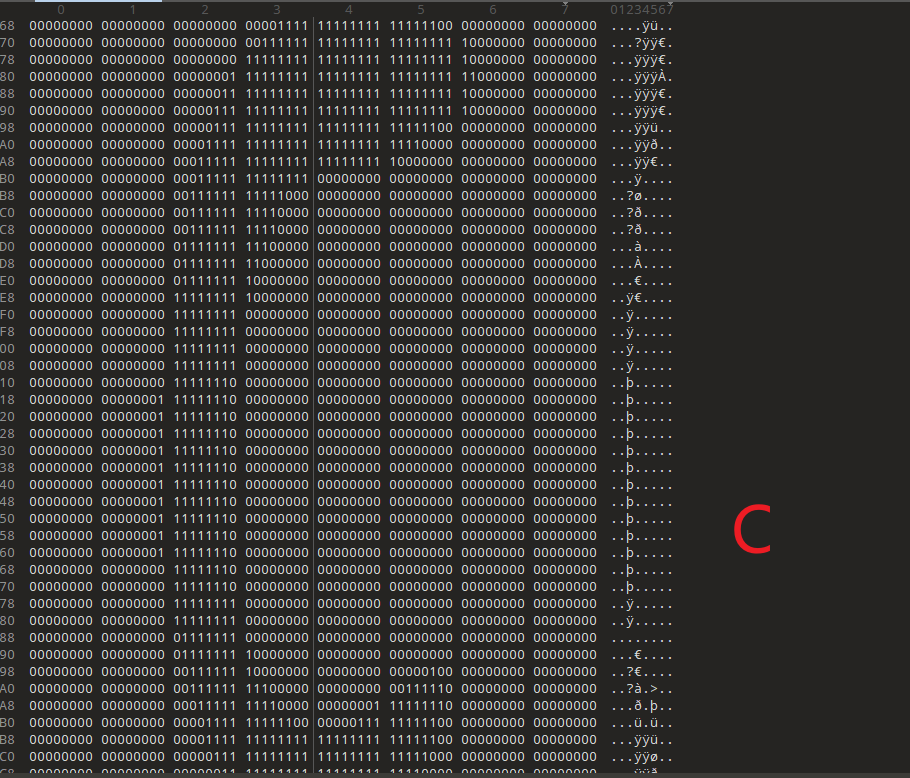Click byte 11111111 in row F0
910x778 pixels.
pyautogui.click(x=205, y=314)
